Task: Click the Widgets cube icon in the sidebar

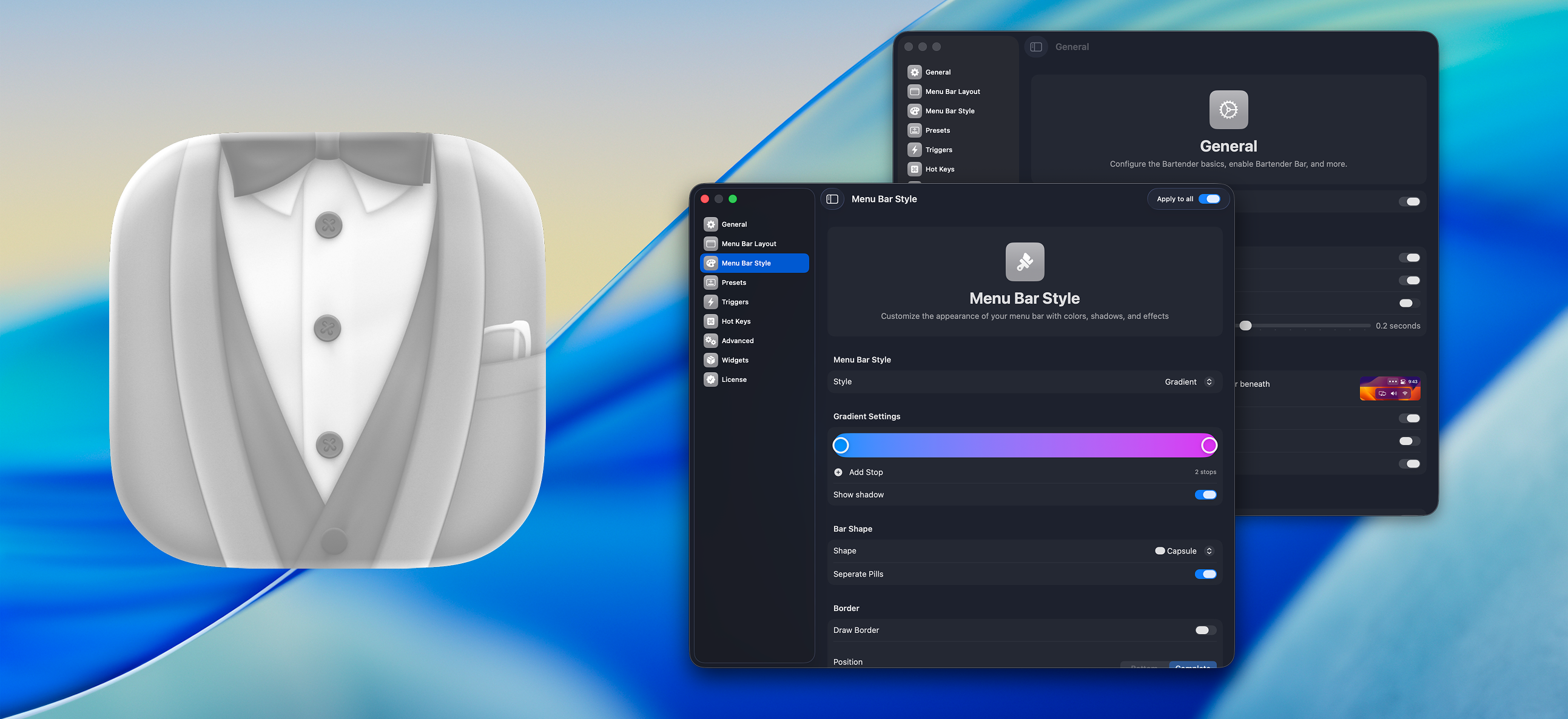Action: click(x=710, y=360)
